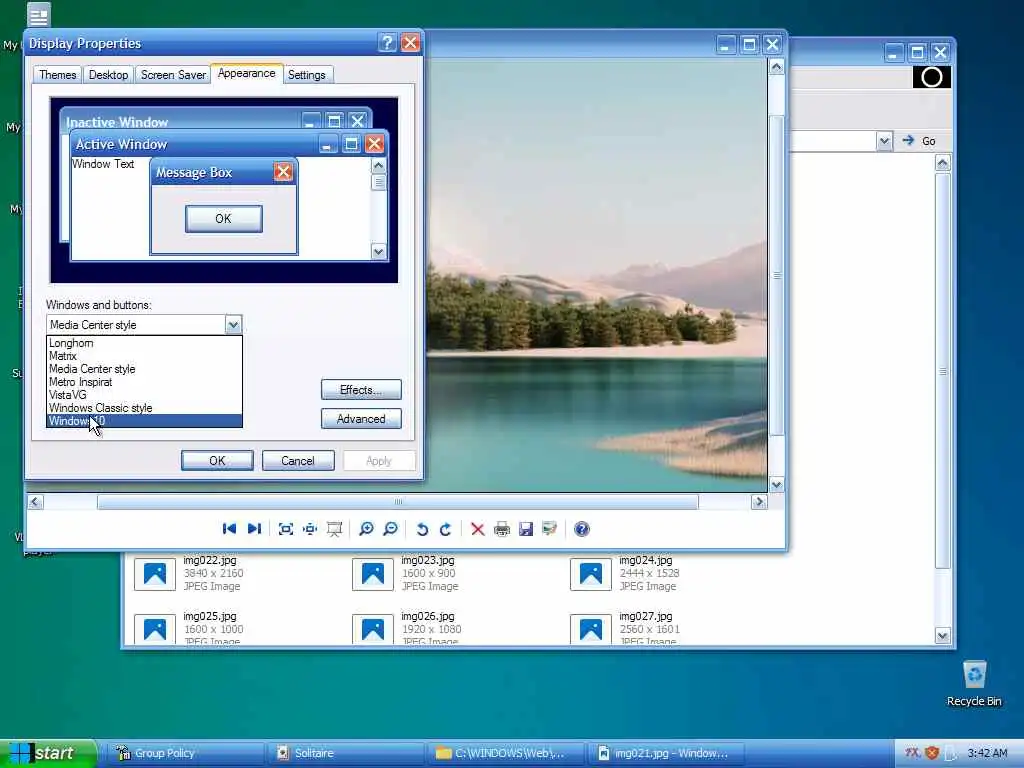
Task: Open the Effects... button
Action: [361, 390]
